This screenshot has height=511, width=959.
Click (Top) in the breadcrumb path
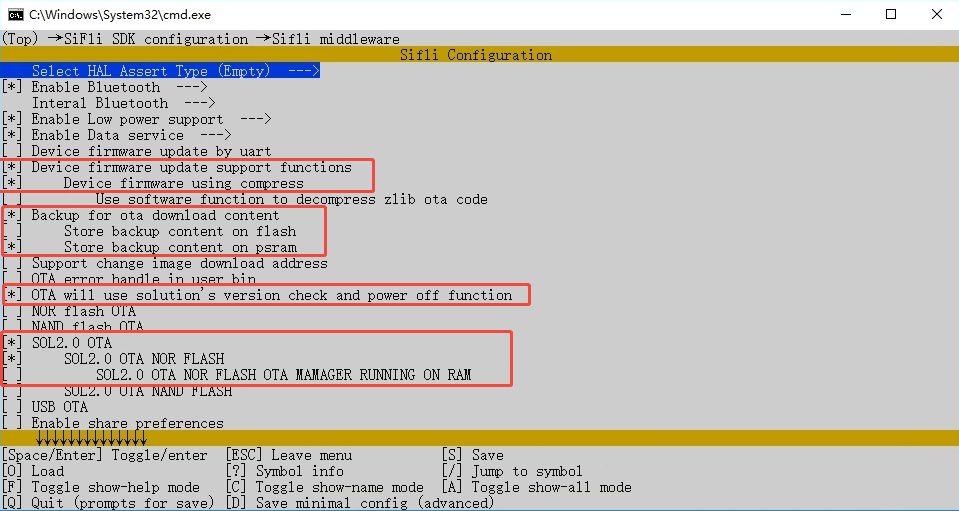pos(21,39)
